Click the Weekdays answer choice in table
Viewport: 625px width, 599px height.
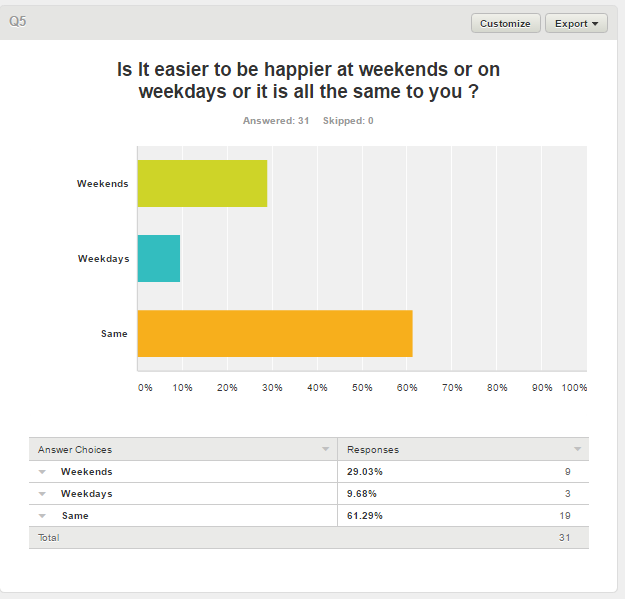86,494
